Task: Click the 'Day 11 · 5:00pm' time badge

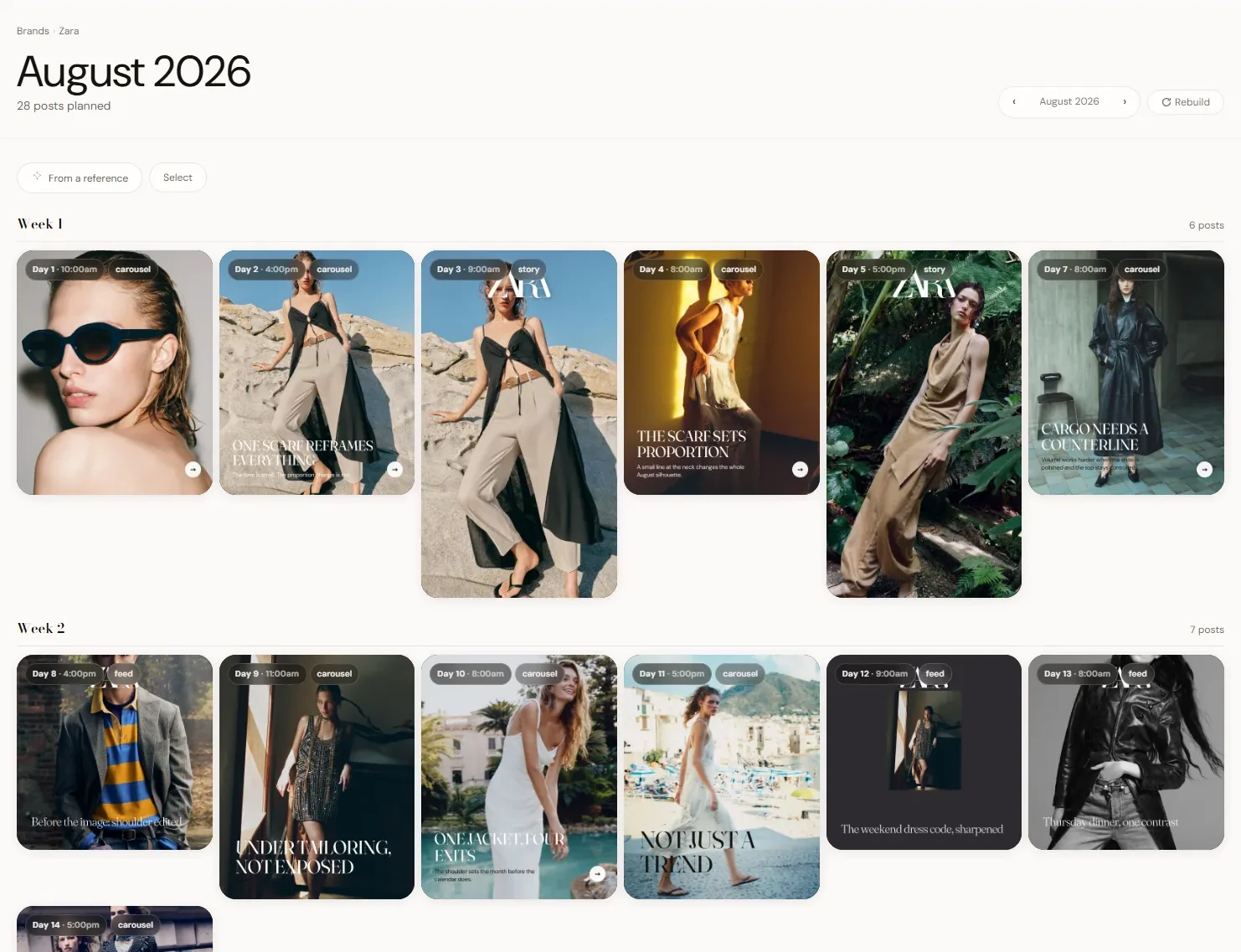Action: pos(672,674)
